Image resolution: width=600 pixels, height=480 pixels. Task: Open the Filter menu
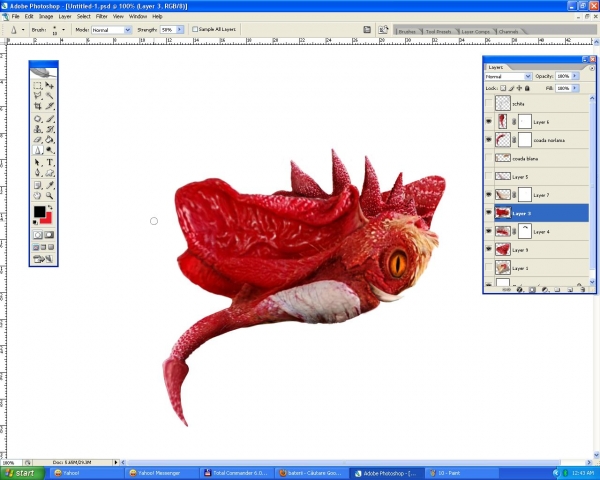101,16
